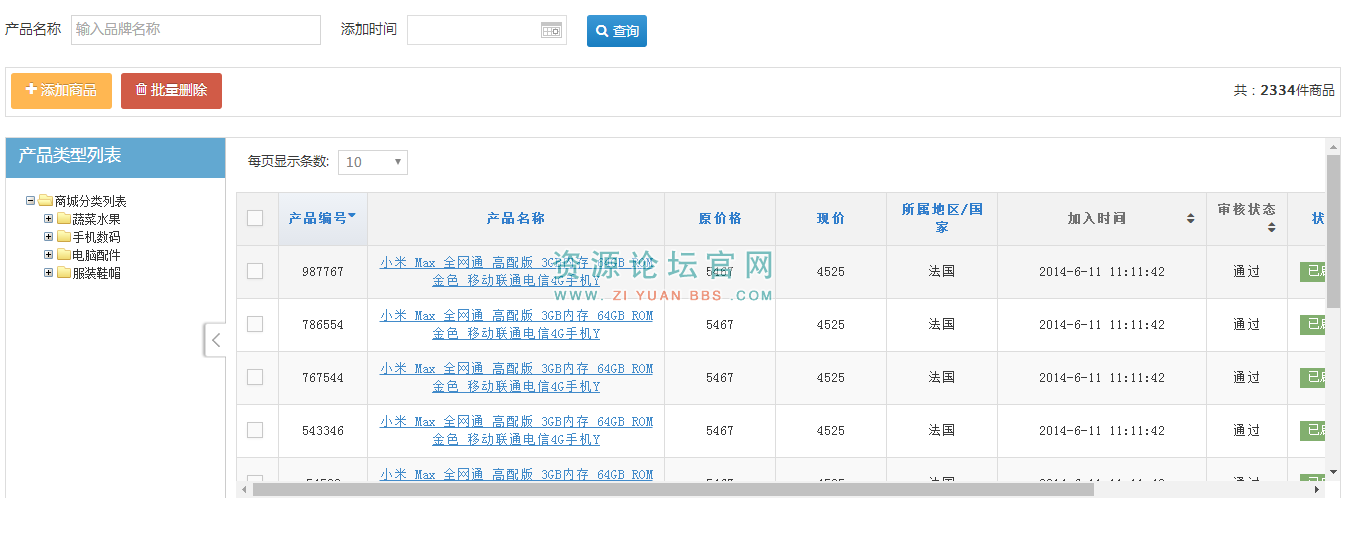The width and height of the screenshot is (1355, 550).
Task: Select the 蔬菜水果 folder icon
Action: (63, 219)
